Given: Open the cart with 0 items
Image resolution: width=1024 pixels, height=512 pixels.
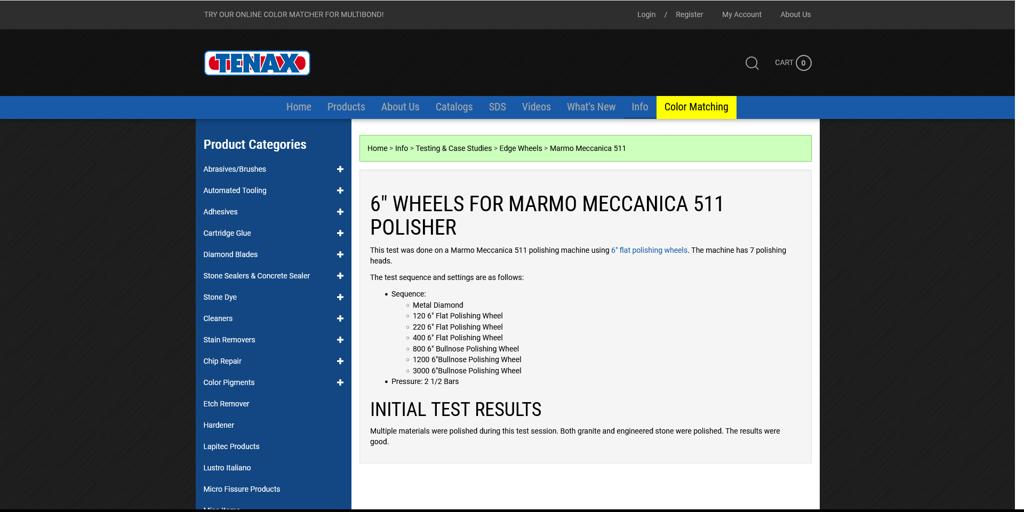Looking at the screenshot, I should (793, 63).
